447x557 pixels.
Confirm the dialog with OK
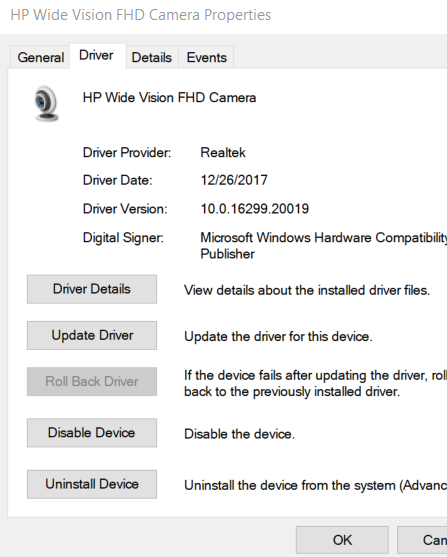[342, 540]
